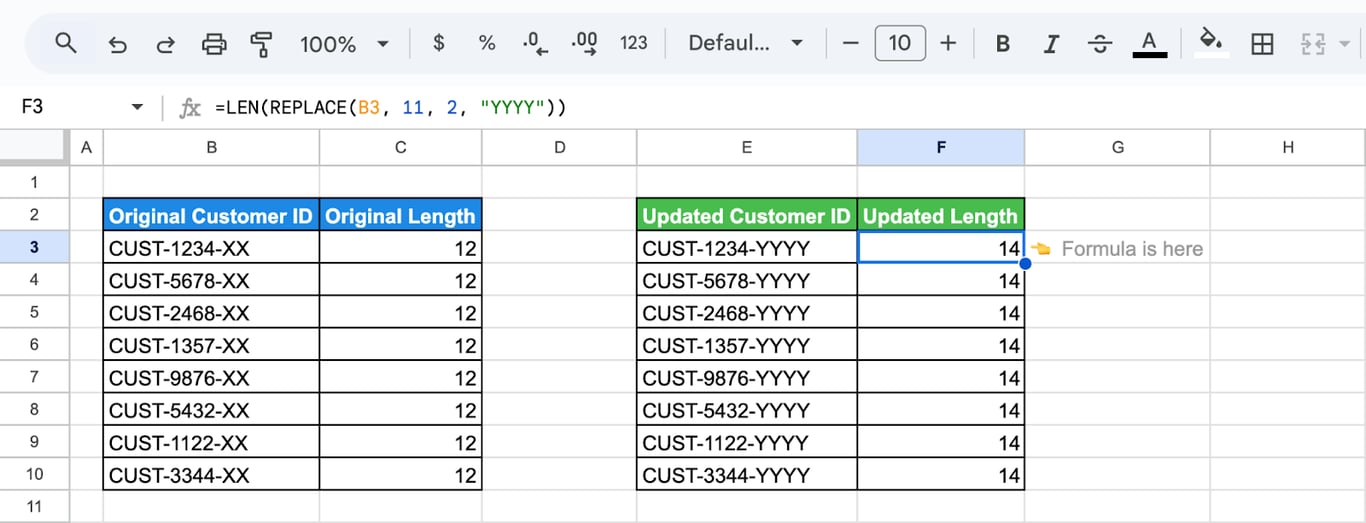
Task: Select cell CUST-5678-XX
Action: click(212, 280)
